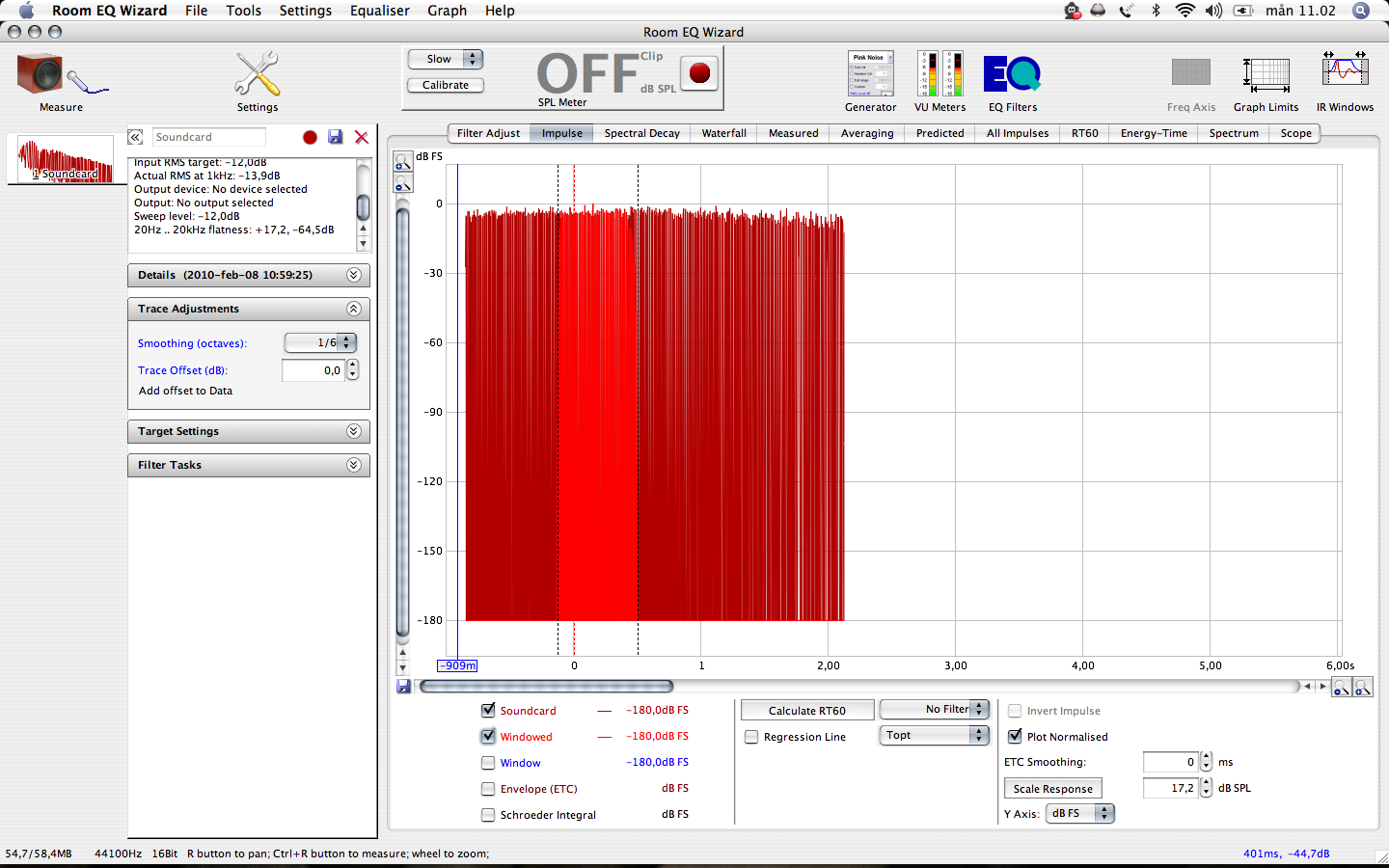Image resolution: width=1389 pixels, height=868 pixels.
Task: Switch to the Filter Adjust tab
Action: tap(488, 133)
